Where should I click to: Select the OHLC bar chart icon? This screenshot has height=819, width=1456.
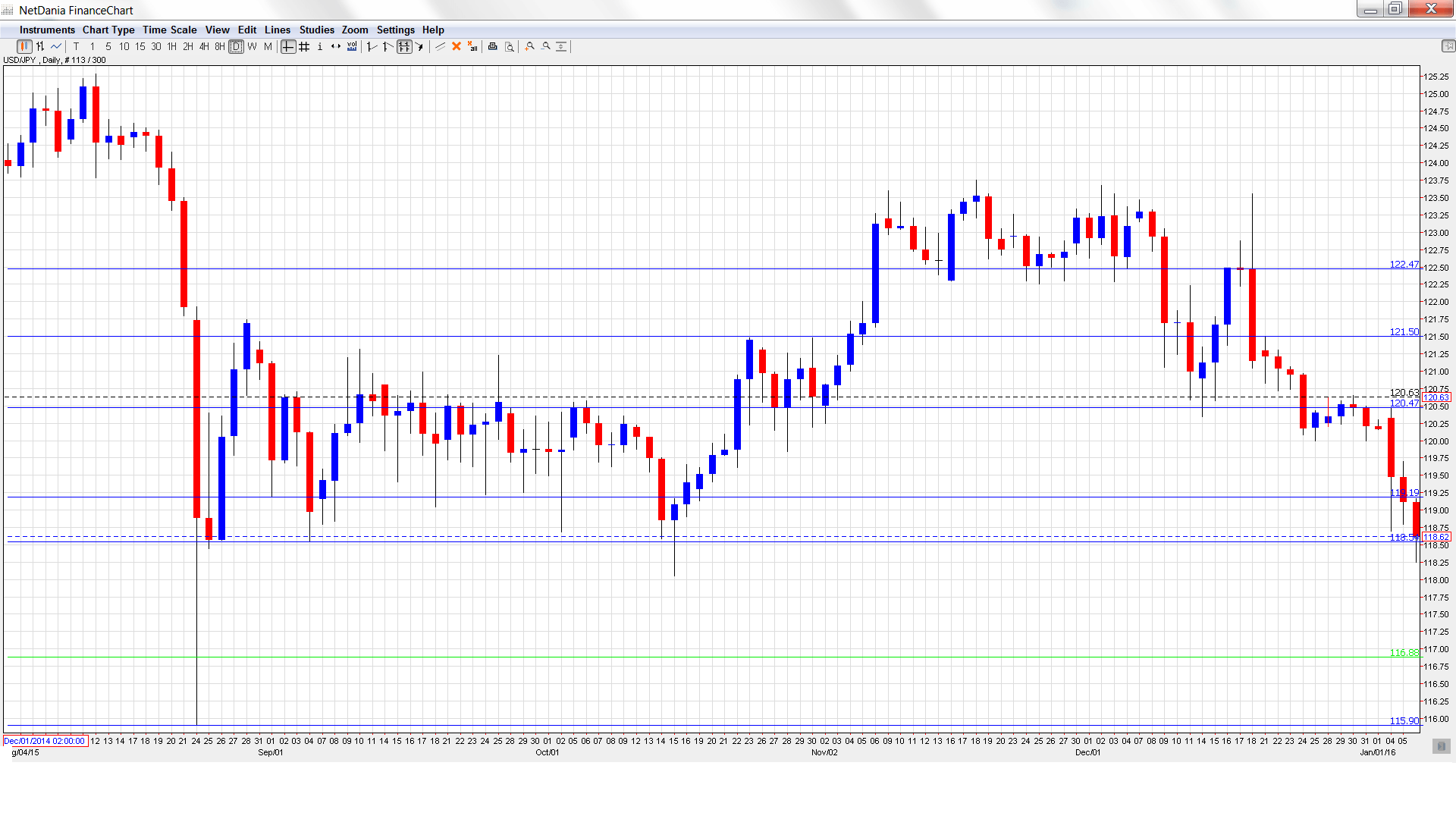pos(40,47)
